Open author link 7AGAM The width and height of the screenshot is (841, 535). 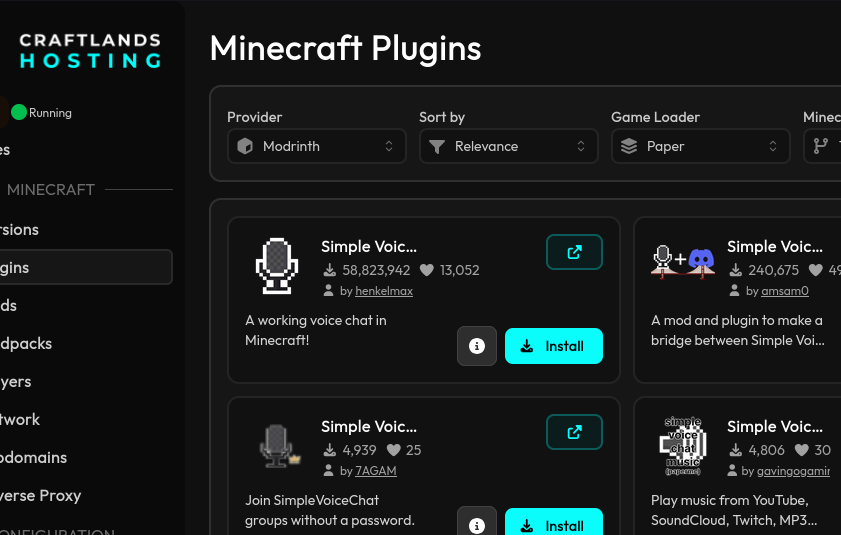point(376,471)
